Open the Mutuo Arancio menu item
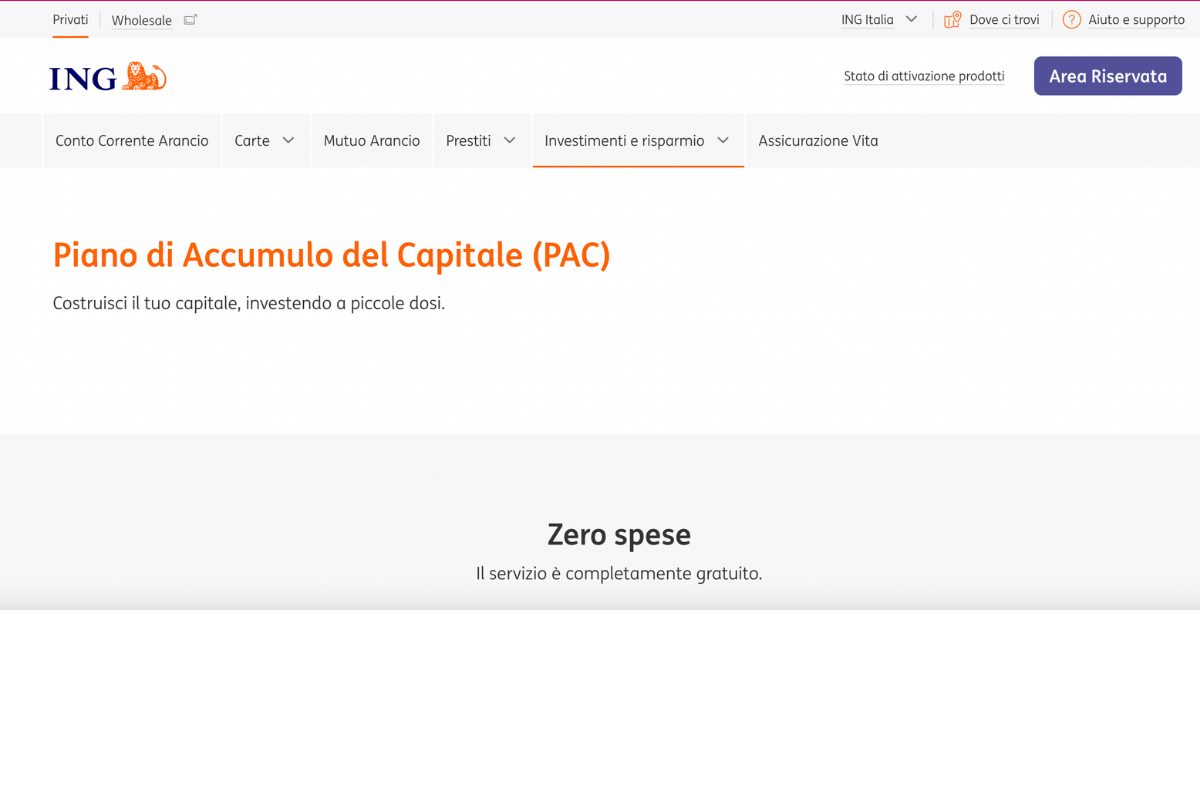The image size is (1200, 800). (371, 141)
